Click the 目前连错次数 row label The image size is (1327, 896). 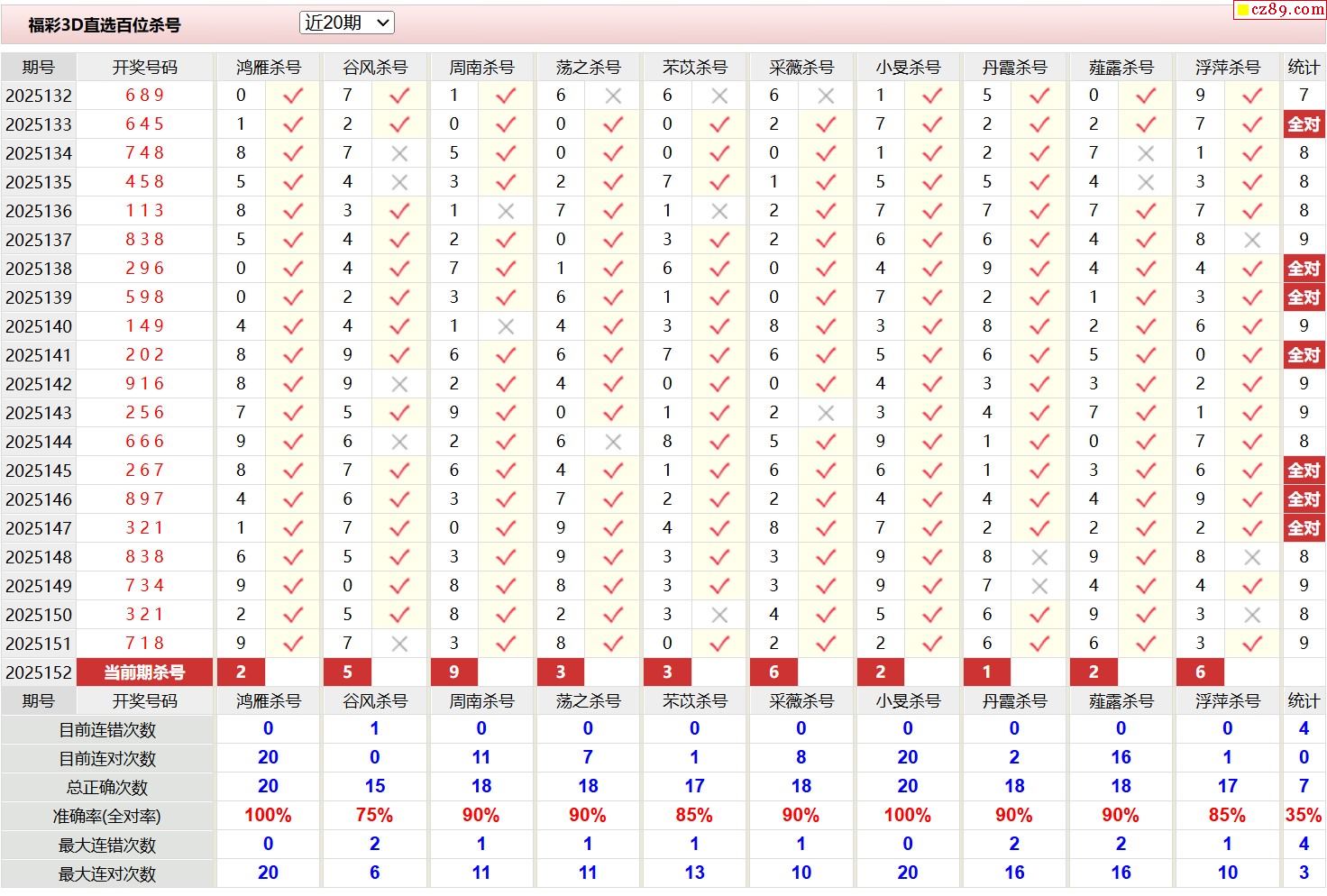click(x=107, y=730)
